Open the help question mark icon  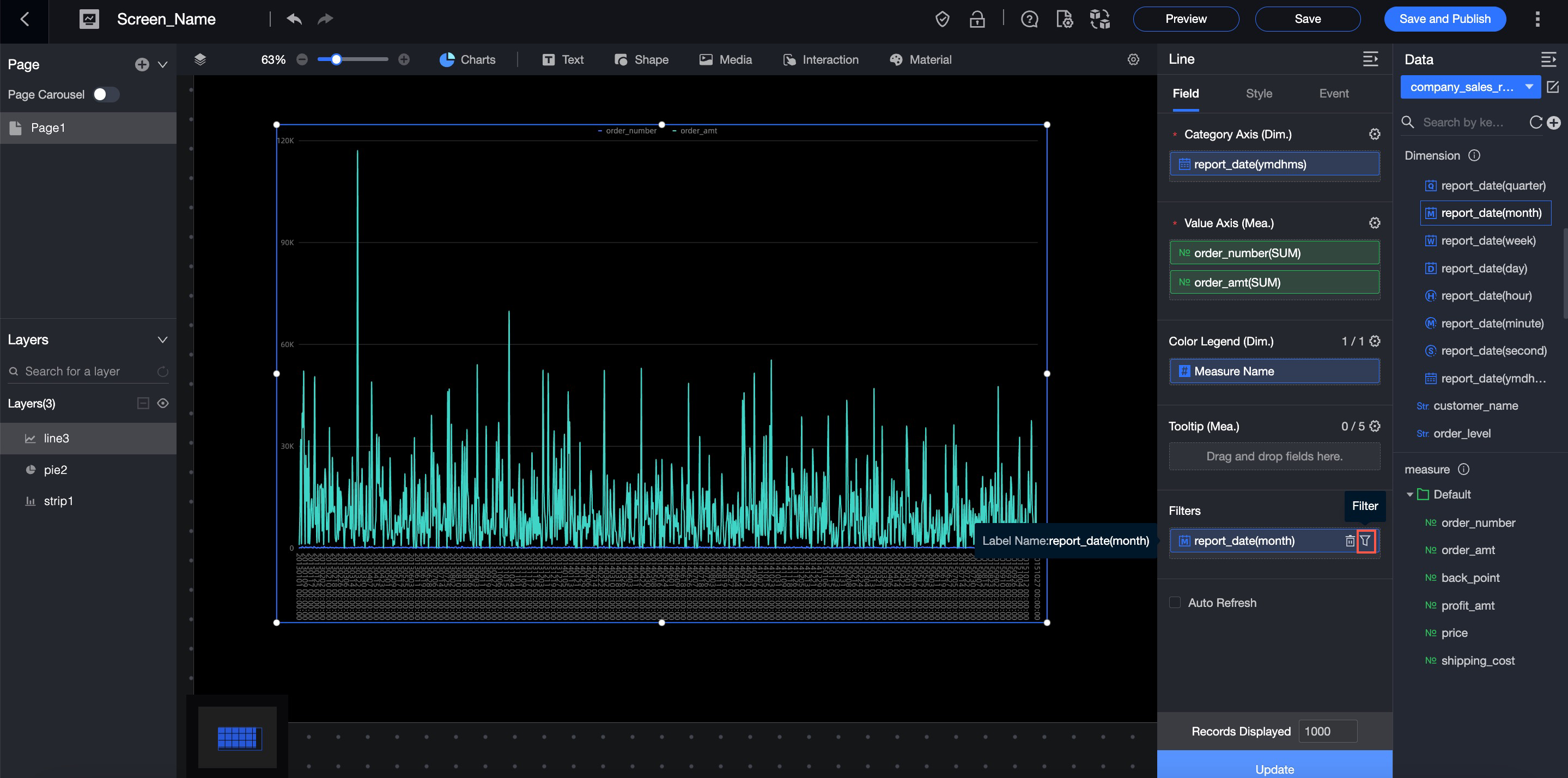click(1029, 20)
